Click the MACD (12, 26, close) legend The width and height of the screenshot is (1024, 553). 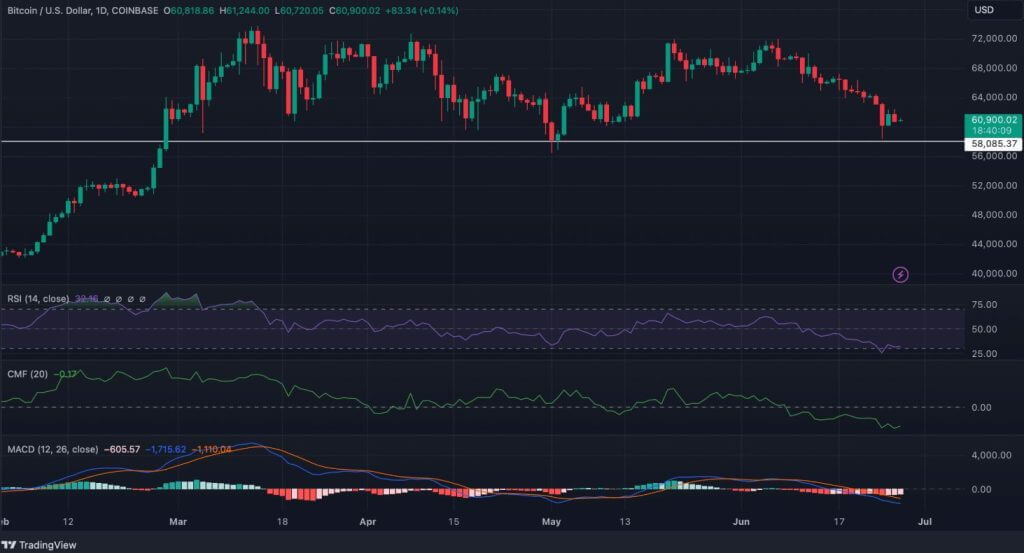click(x=53, y=449)
